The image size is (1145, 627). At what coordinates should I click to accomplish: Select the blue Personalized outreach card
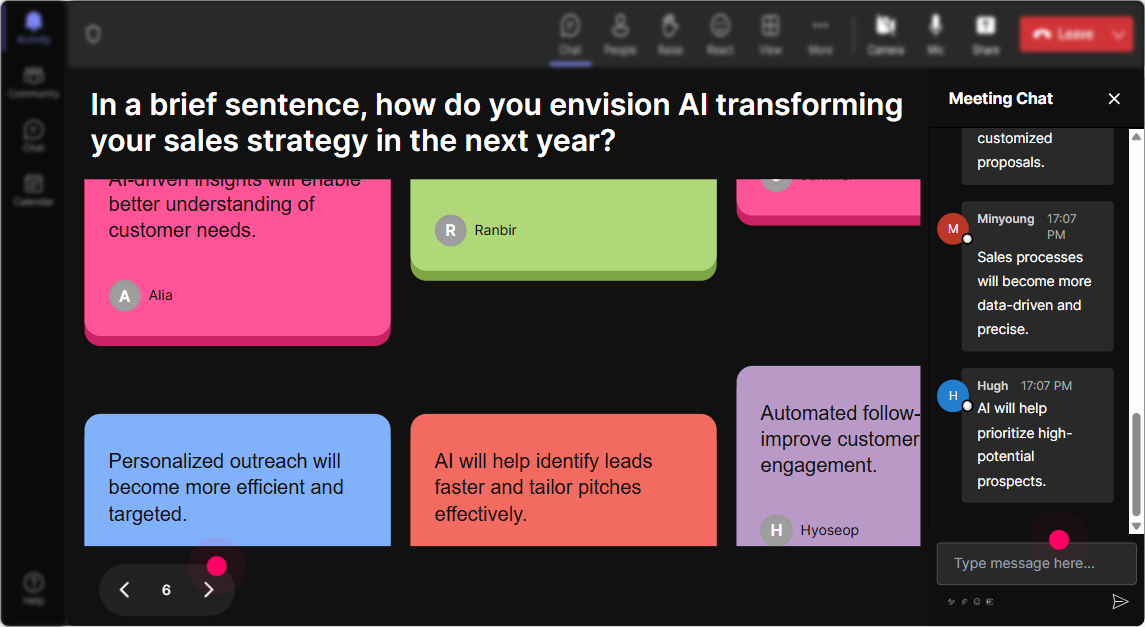(x=237, y=480)
